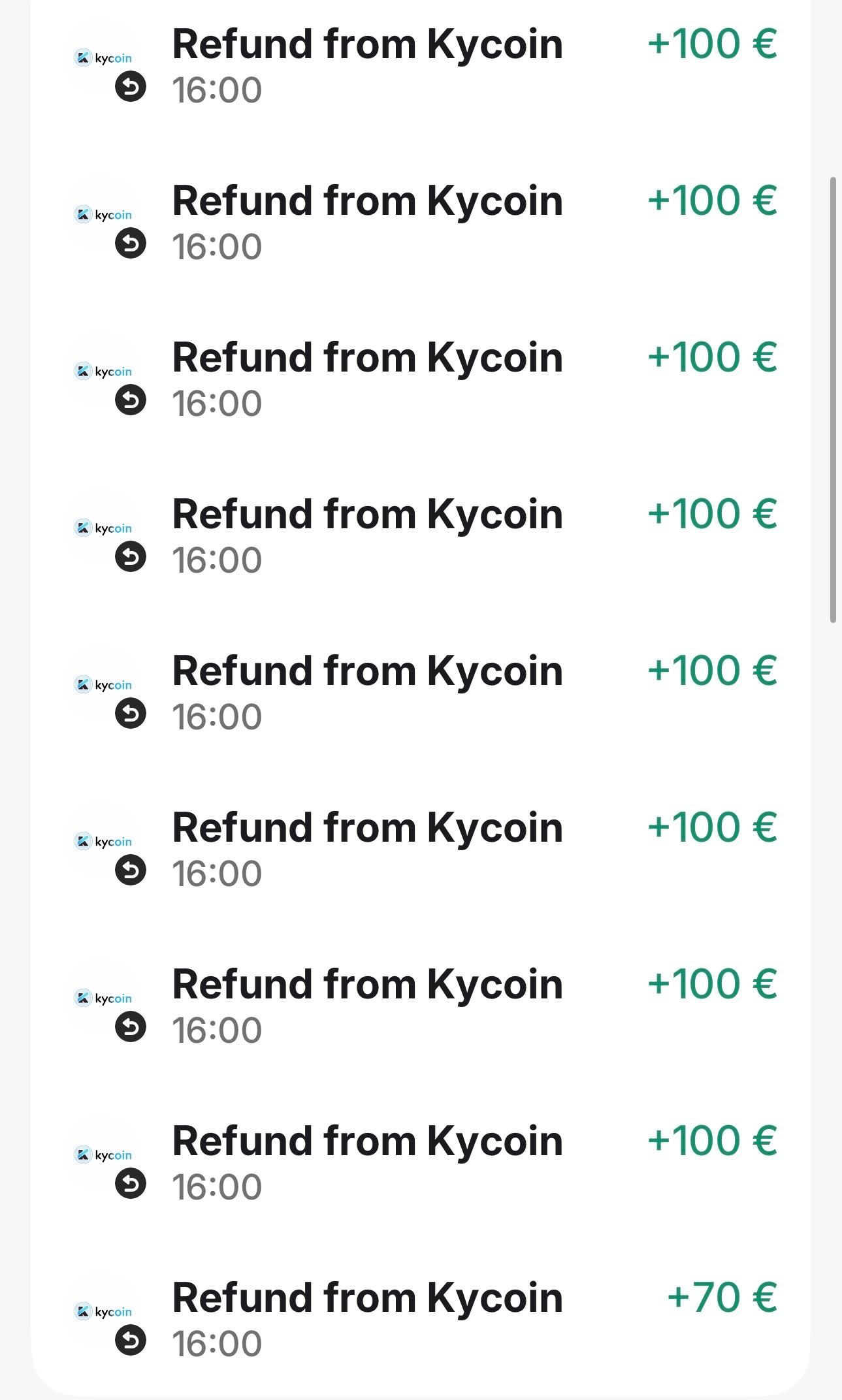This screenshot has height=1400, width=842.
Task: Click the refund arrow badge on the eighth transaction
Action: (x=131, y=1184)
